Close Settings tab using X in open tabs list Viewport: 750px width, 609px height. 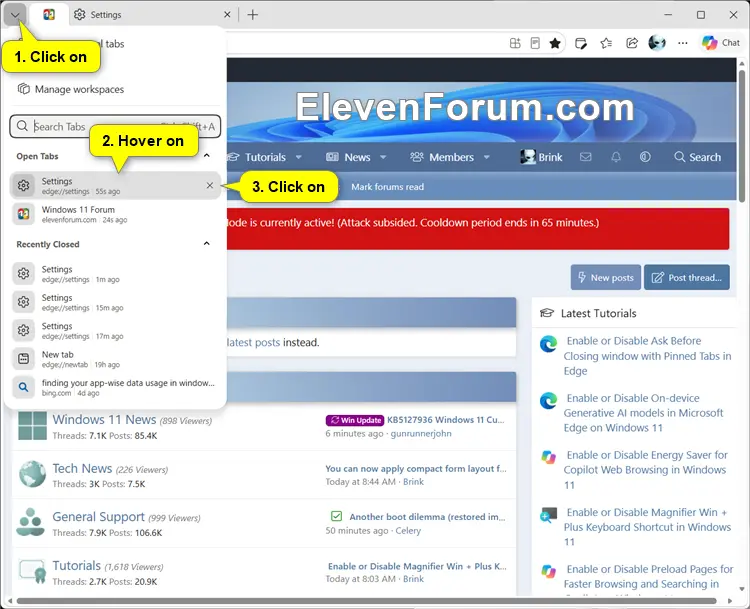tap(210, 186)
